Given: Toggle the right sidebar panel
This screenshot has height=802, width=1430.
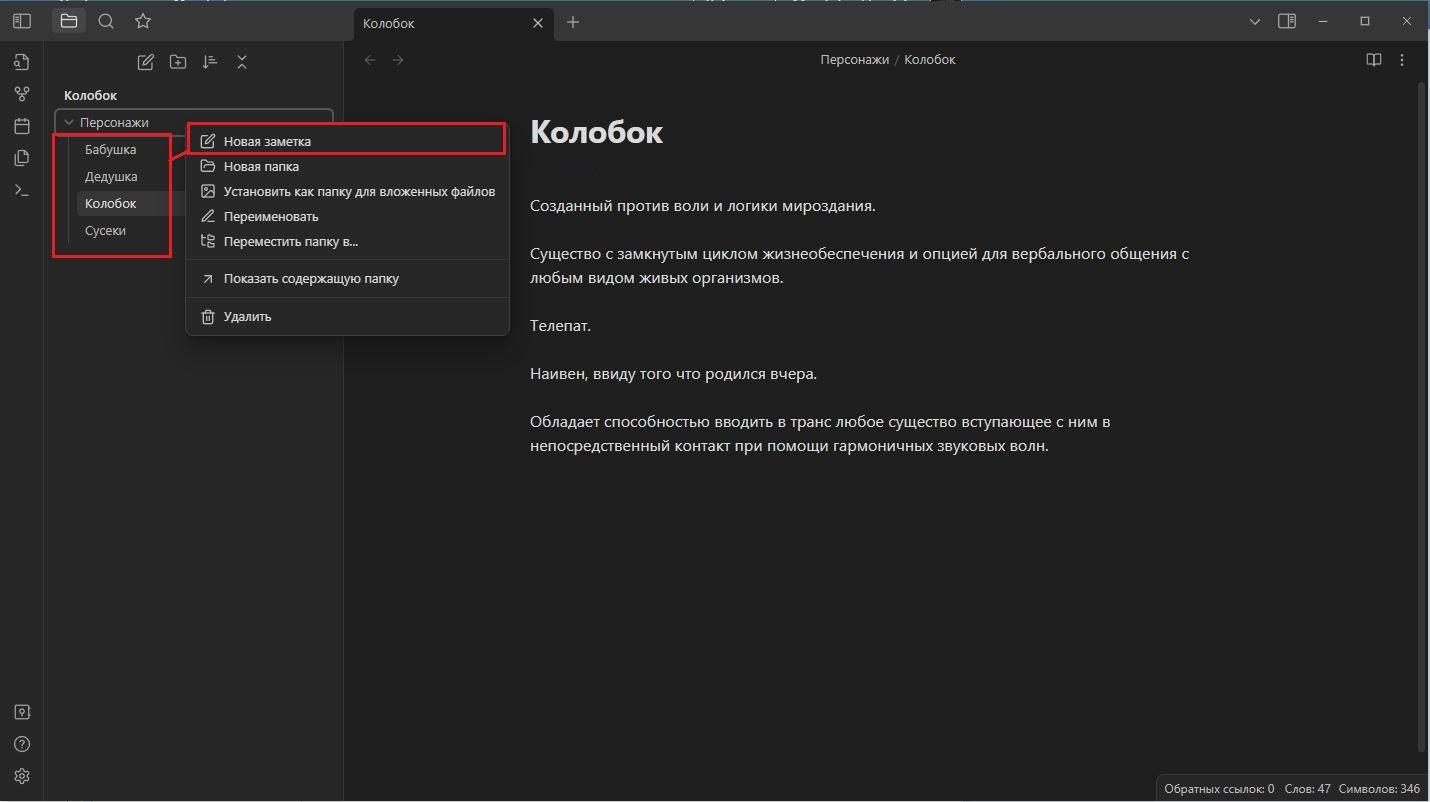Looking at the screenshot, I should click(1287, 21).
